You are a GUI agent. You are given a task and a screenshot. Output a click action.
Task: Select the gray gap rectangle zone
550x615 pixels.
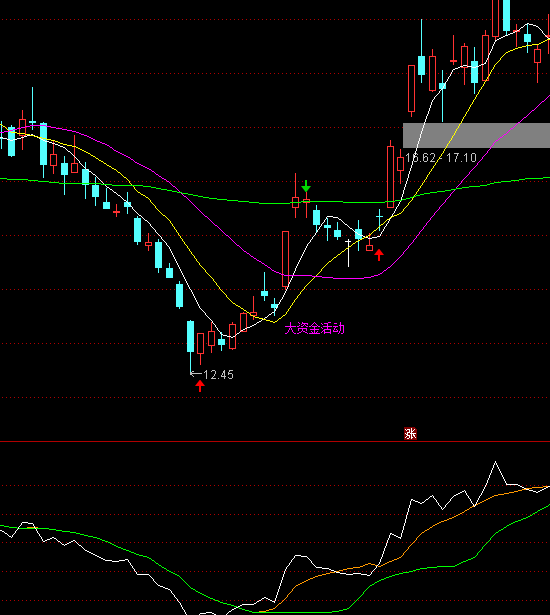click(x=476, y=135)
